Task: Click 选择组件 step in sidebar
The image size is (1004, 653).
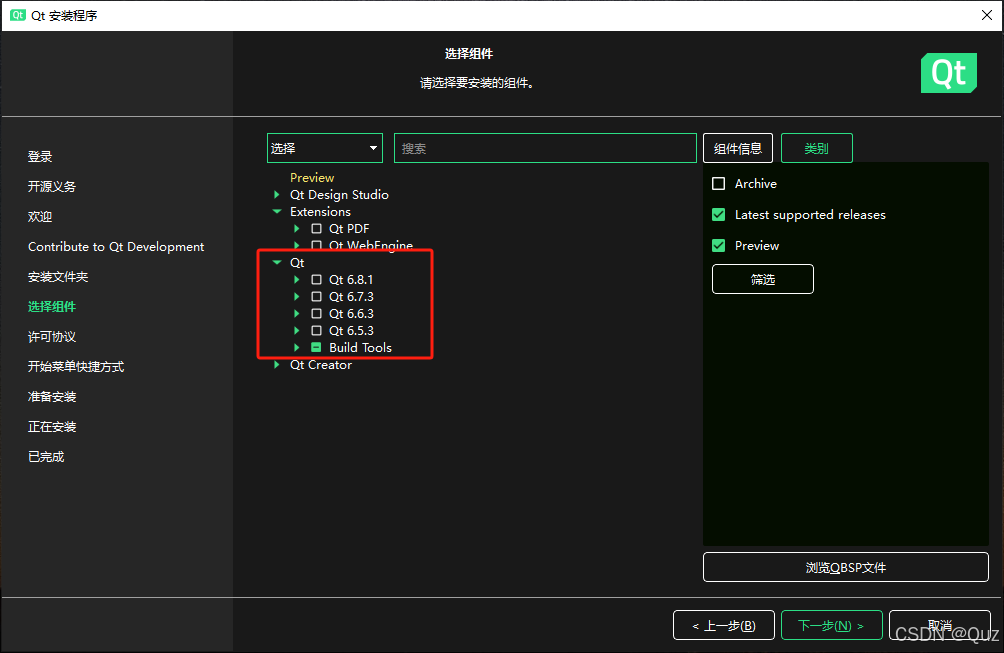Action: 52,307
